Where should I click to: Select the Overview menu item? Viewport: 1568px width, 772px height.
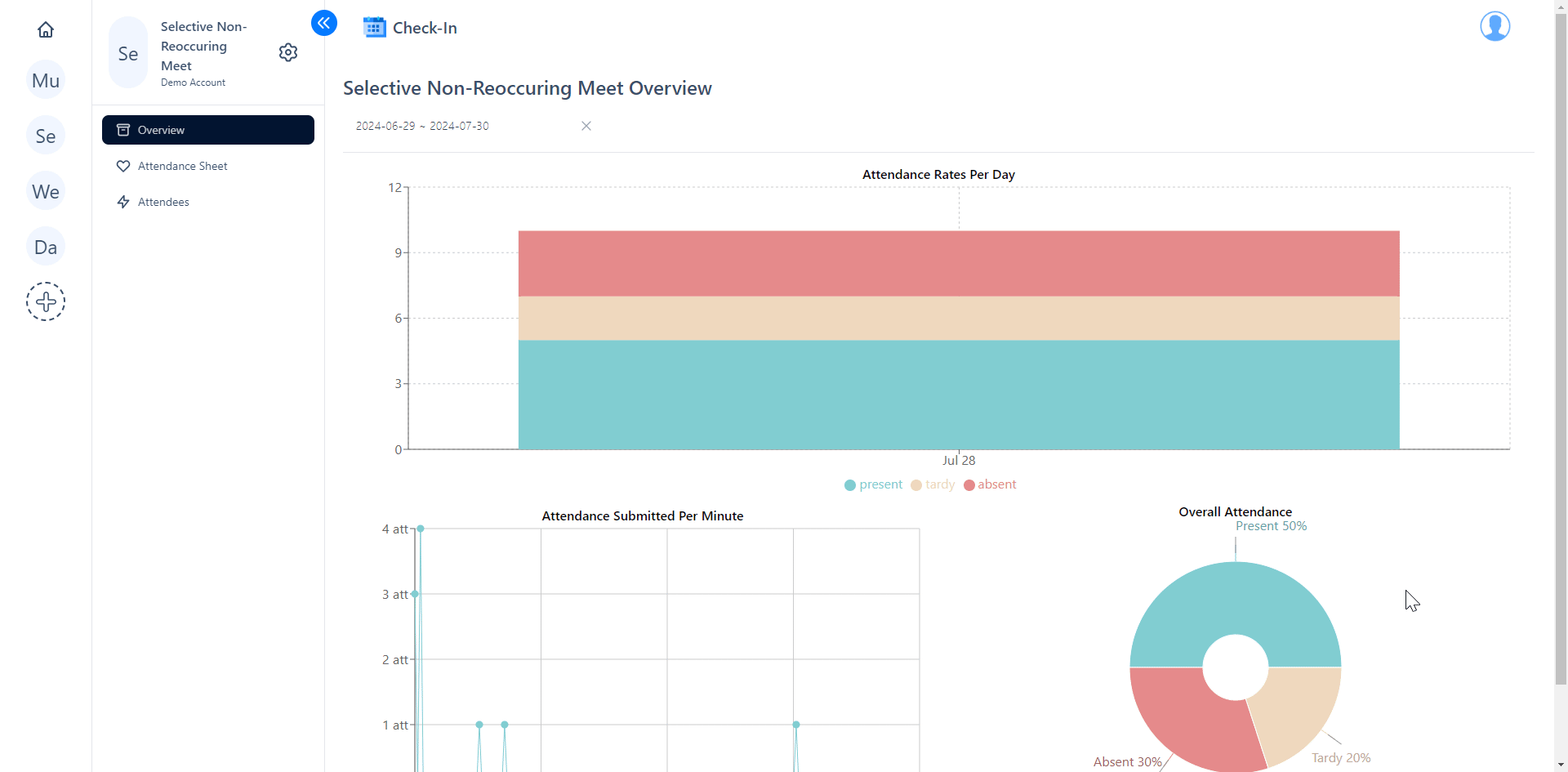208,130
